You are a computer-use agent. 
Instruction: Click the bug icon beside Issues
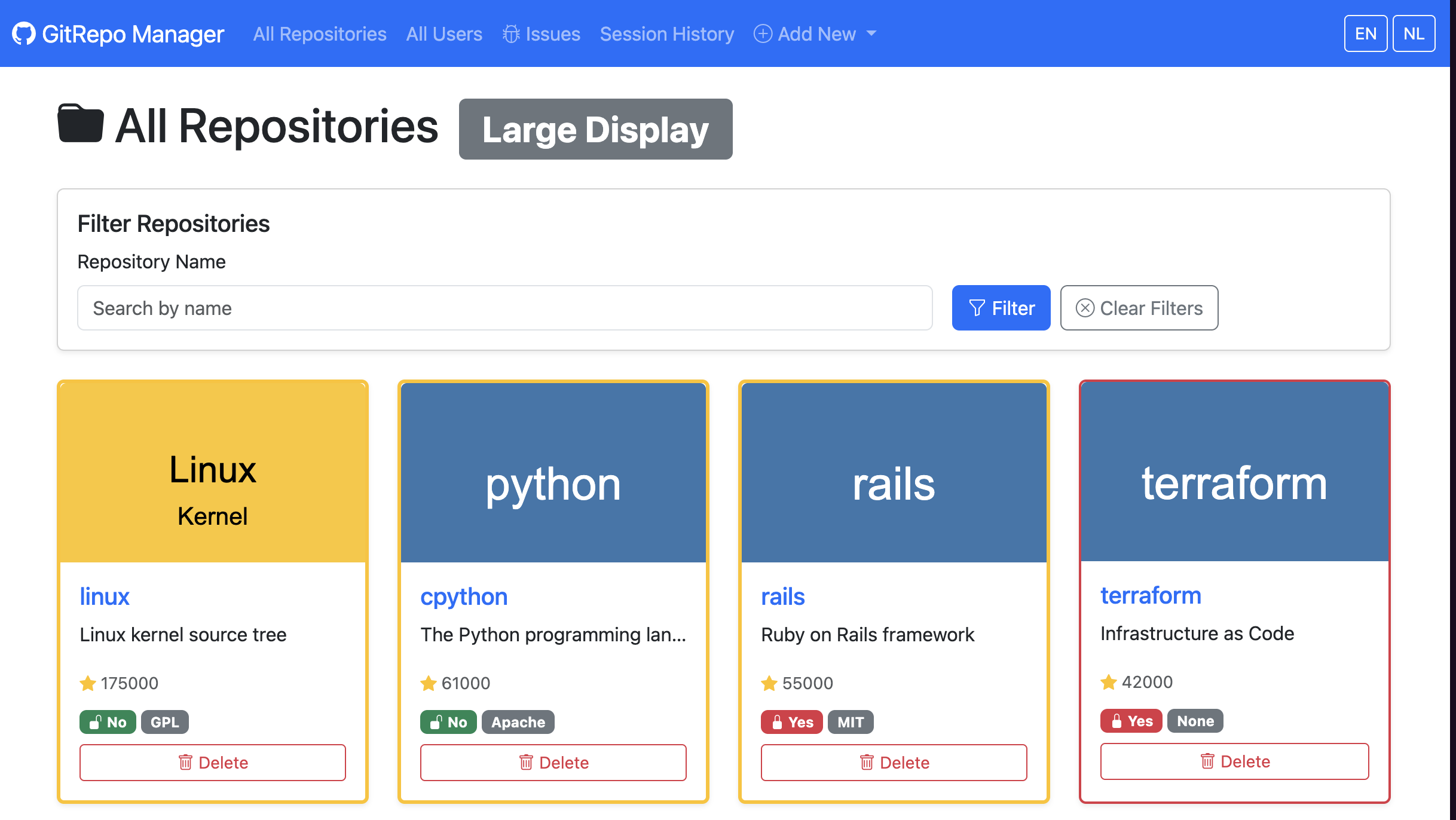511,34
